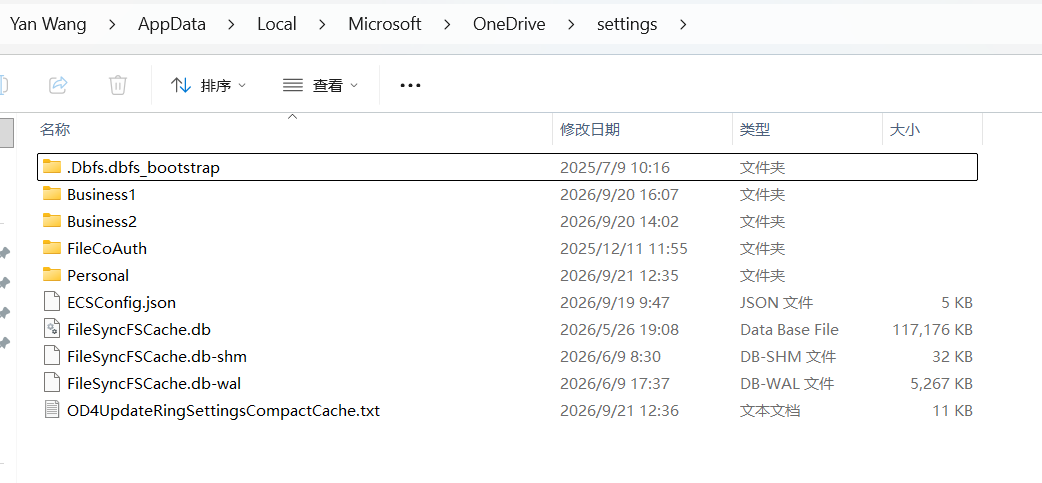Expand the chevron after Local

[x=322, y=25]
